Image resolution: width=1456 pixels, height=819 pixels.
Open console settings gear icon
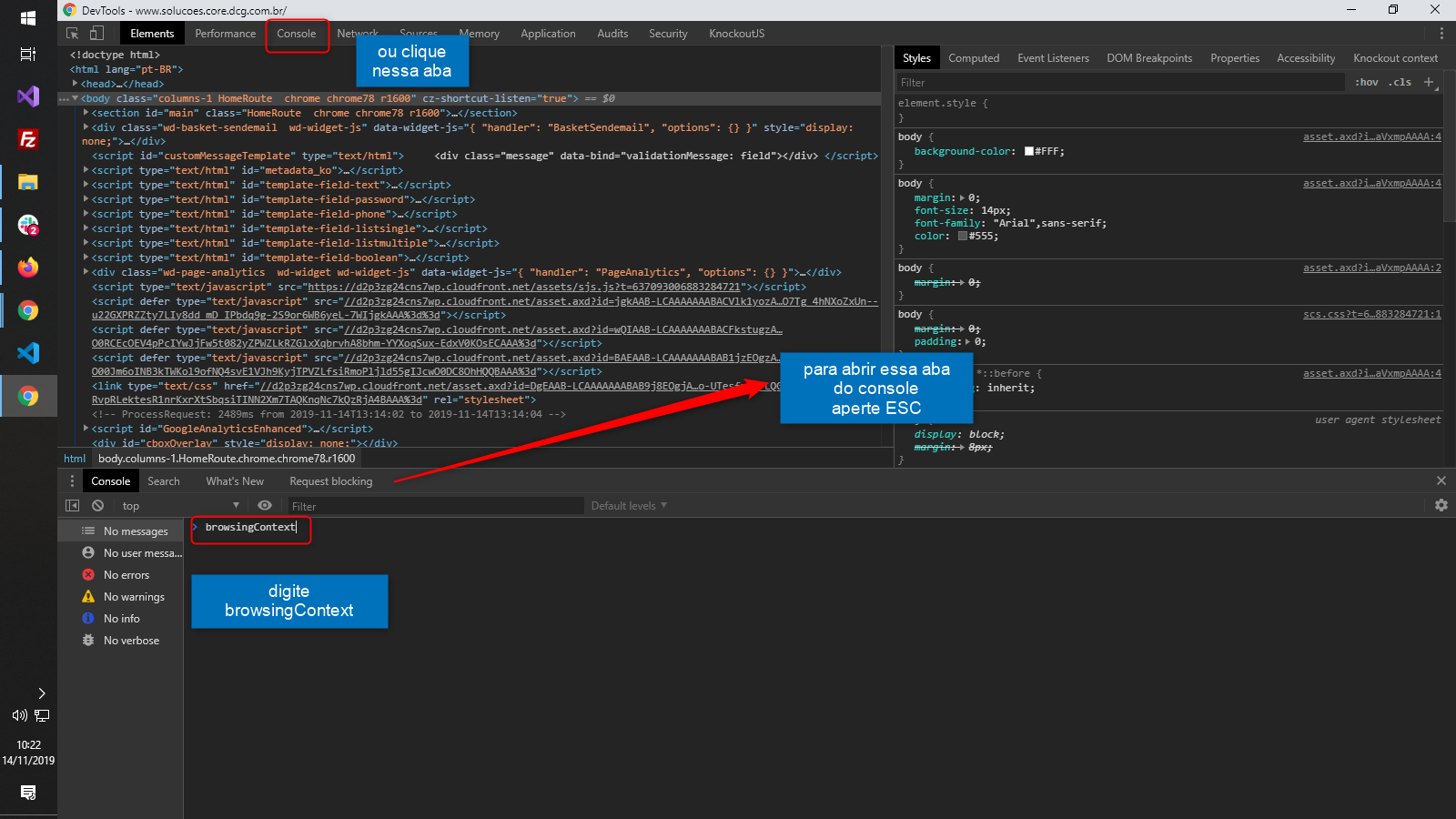pos(1441,505)
